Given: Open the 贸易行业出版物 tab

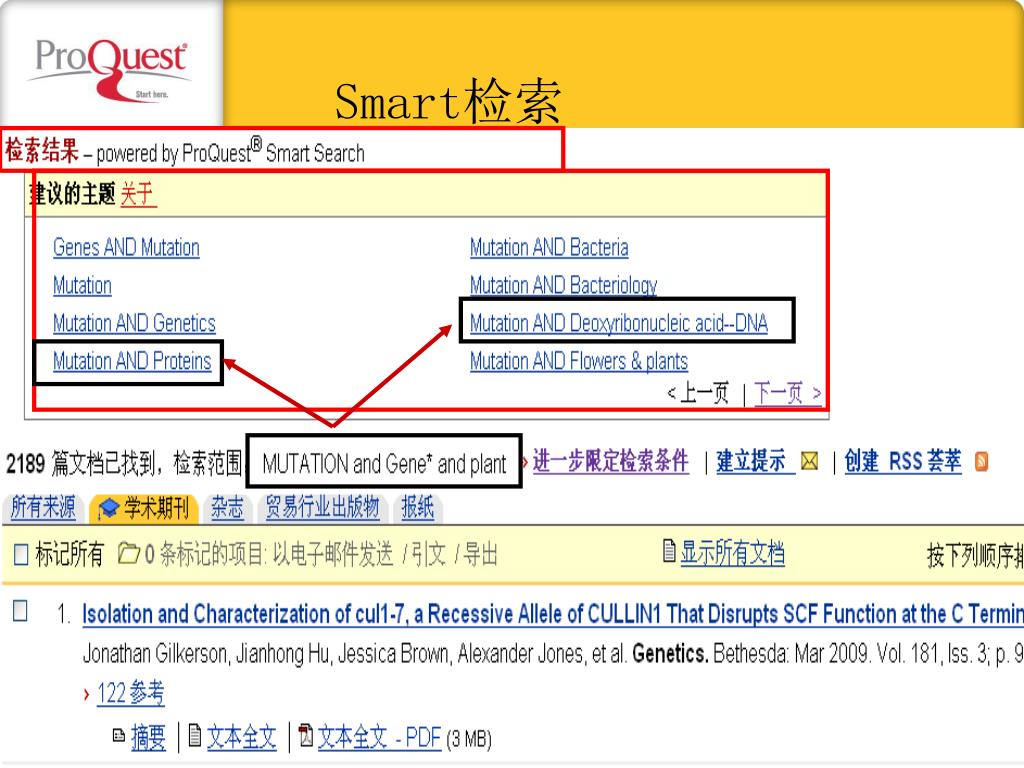Looking at the screenshot, I should [x=322, y=509].
